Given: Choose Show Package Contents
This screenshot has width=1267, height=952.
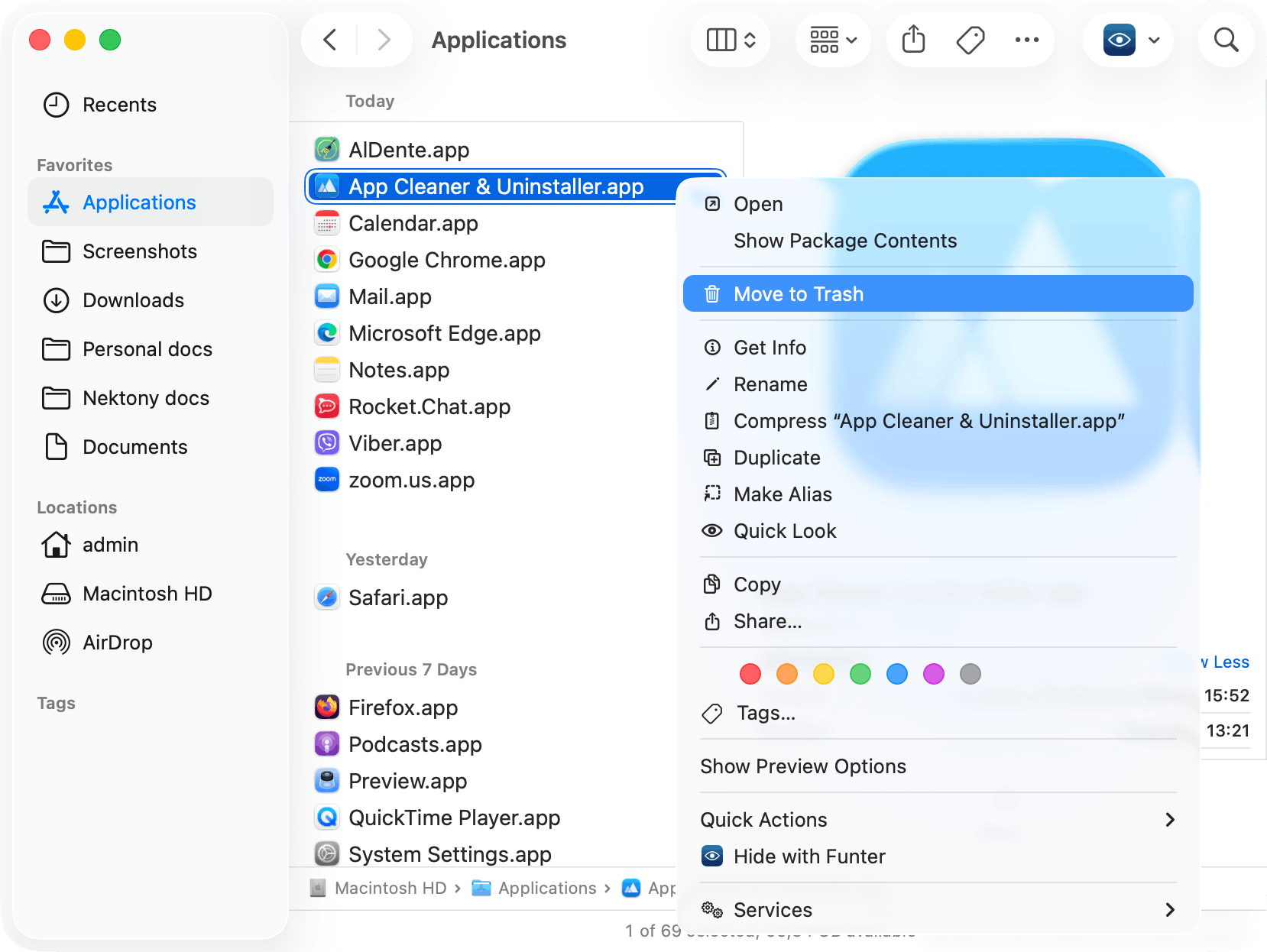Looking at the screenshot, I should tap(845, 241).
